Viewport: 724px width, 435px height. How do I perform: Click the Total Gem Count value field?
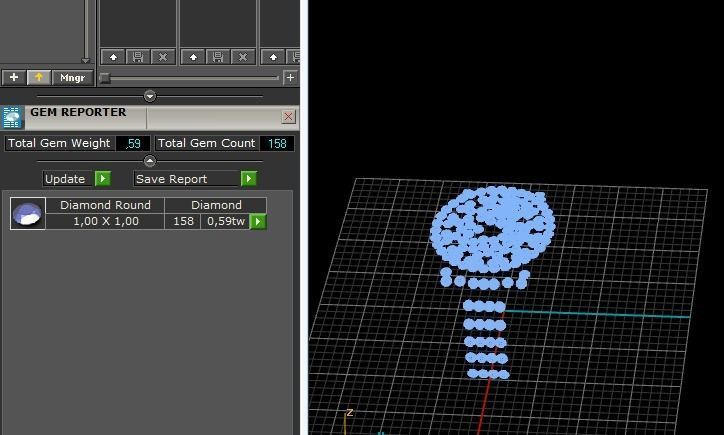point(277,144)
